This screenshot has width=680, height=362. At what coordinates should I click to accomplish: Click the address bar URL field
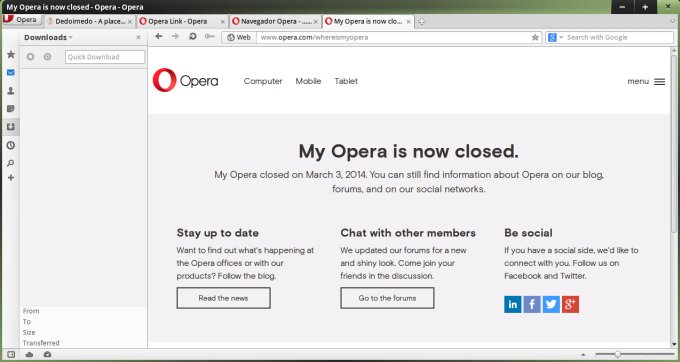point(394,37)
